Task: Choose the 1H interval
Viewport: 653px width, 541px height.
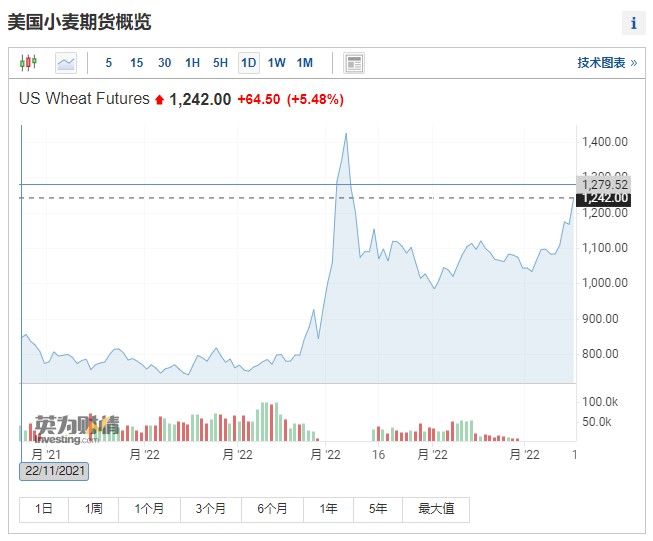Action: click(x=193, y=63)
